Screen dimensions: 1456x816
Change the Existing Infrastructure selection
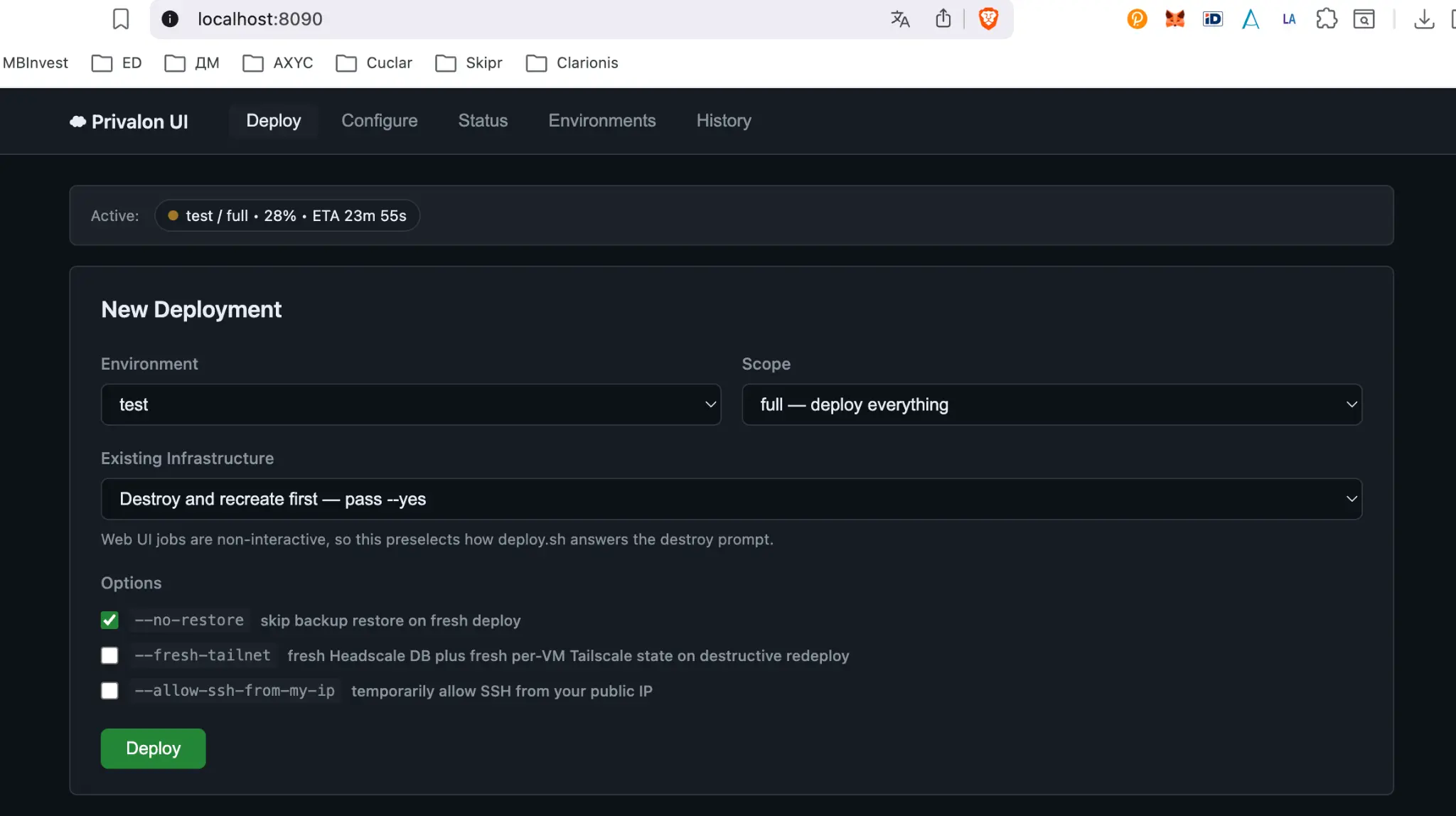point(730,498)
